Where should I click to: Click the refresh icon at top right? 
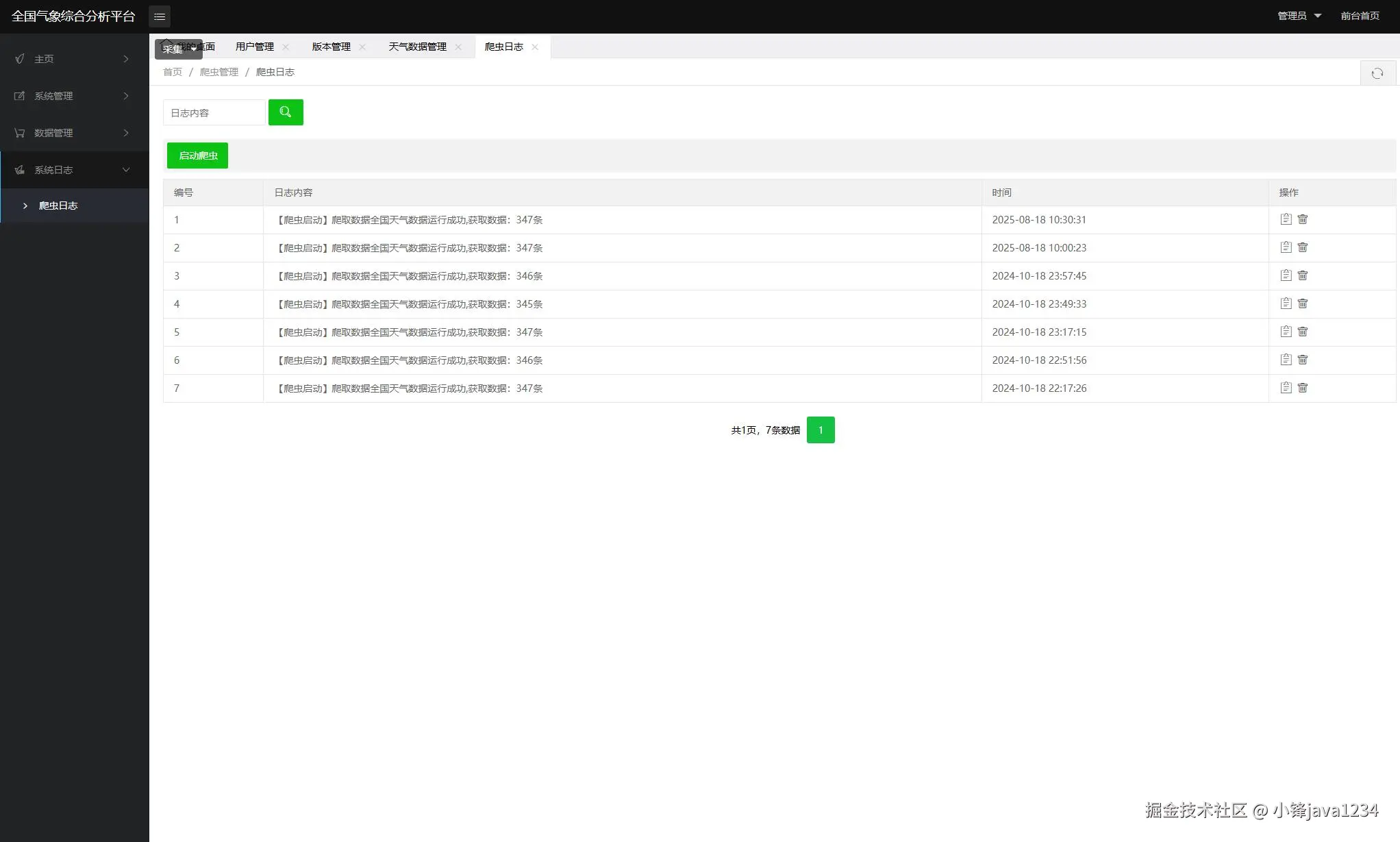[x=1377, y=73]
